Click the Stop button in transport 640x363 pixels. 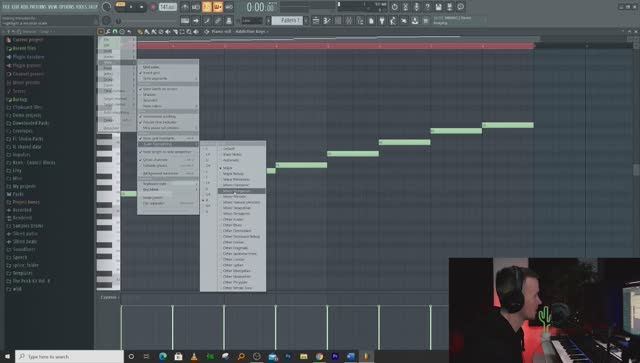[x=141, y=7]
